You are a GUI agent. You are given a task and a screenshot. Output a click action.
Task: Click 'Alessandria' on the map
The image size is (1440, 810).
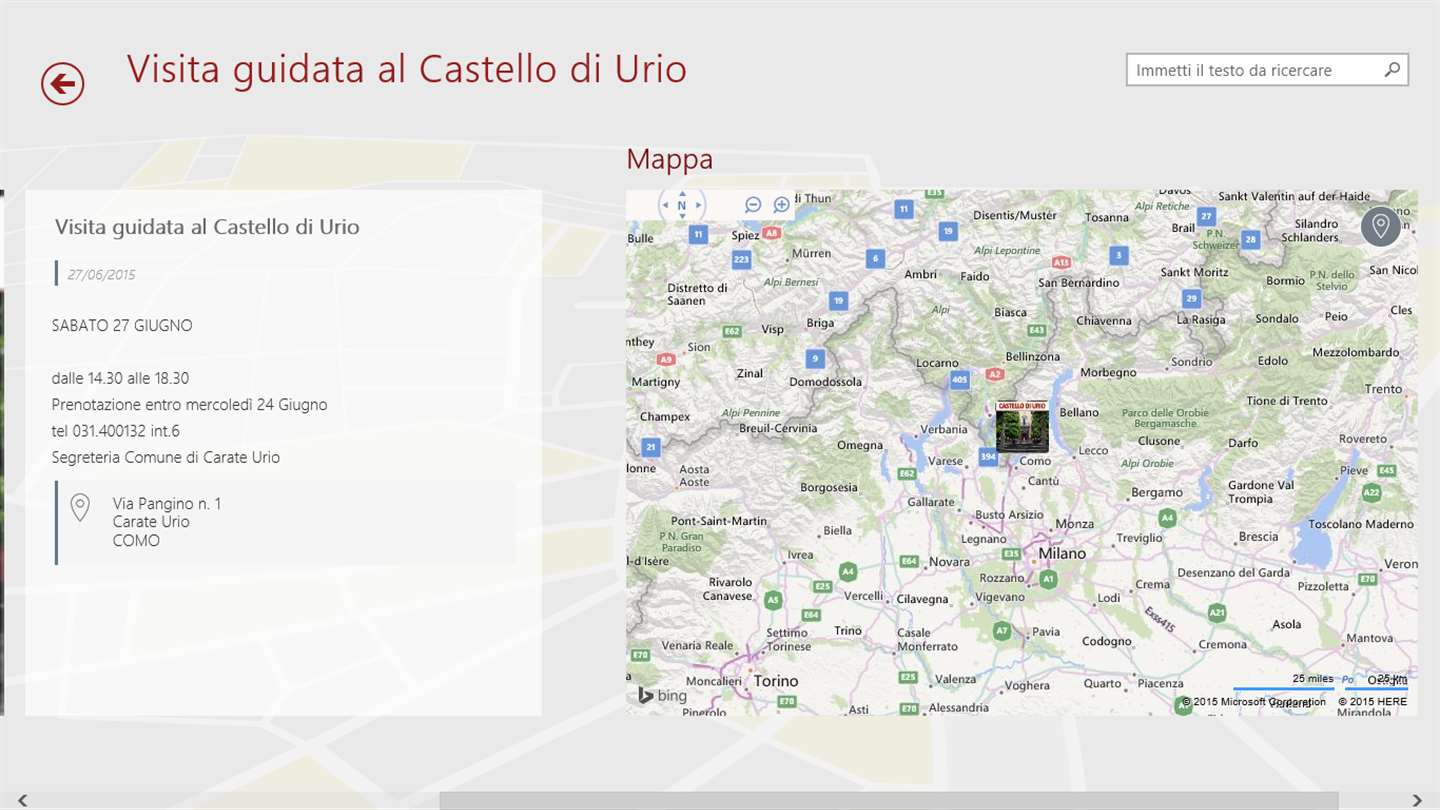pyautogui.click(x=958, y=708)
